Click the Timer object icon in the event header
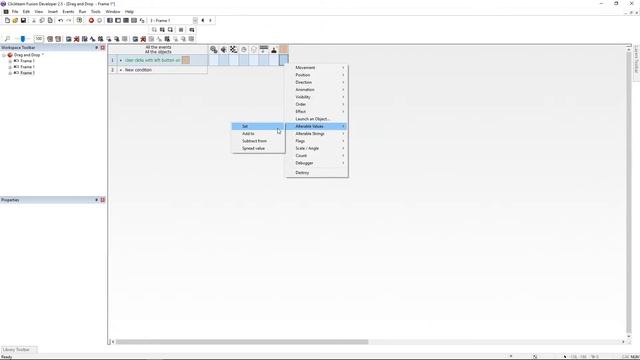Image resolution: width=640 pixels, height=360 pixels. [x=244, y=49]
